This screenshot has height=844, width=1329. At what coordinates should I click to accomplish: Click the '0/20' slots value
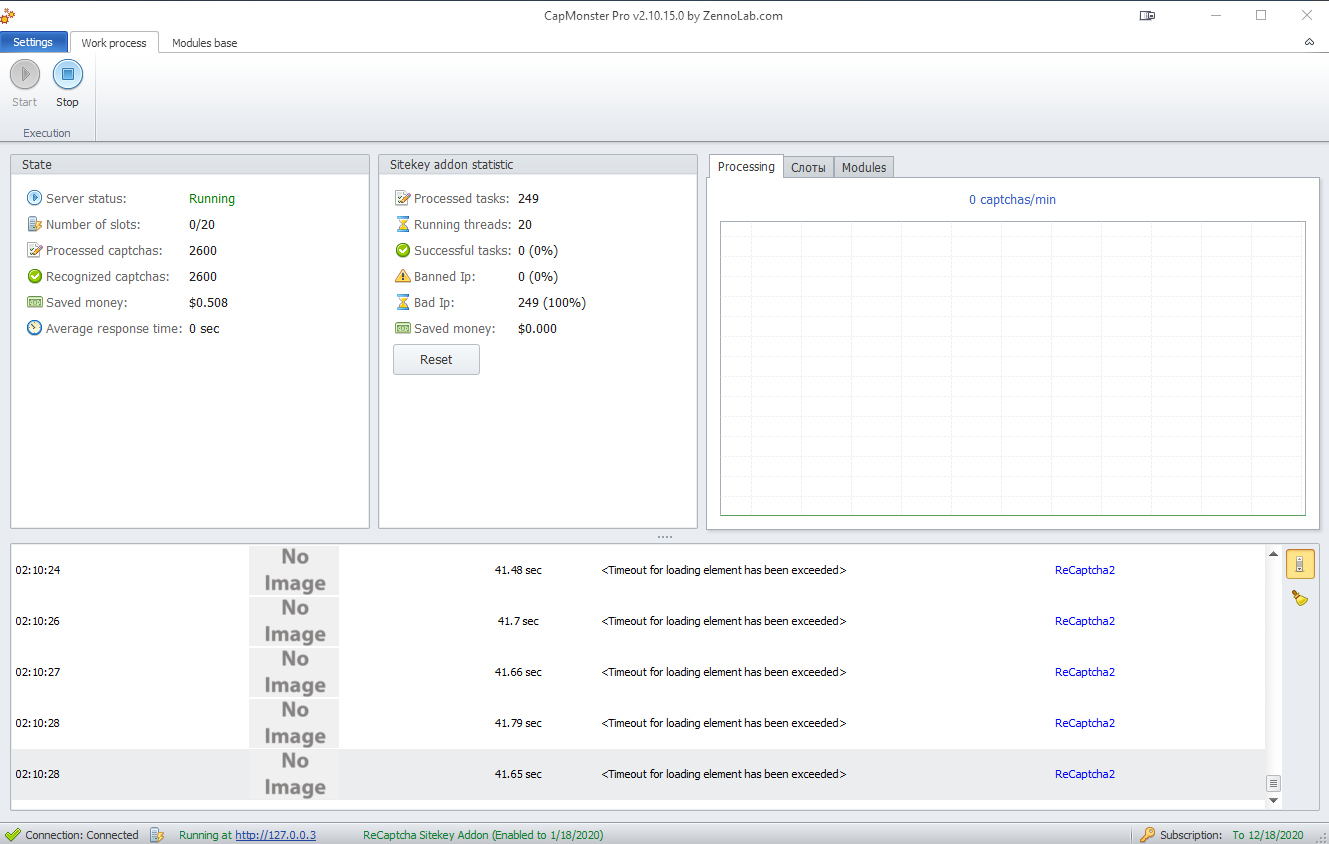(202, 225)
